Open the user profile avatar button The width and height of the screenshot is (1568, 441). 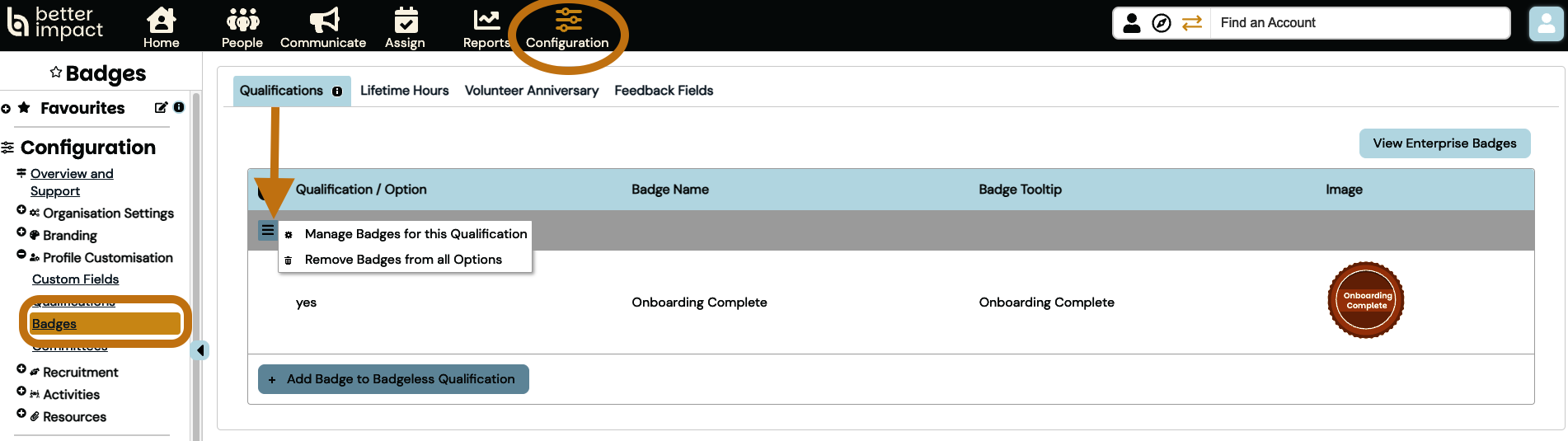coord(1545,24)
